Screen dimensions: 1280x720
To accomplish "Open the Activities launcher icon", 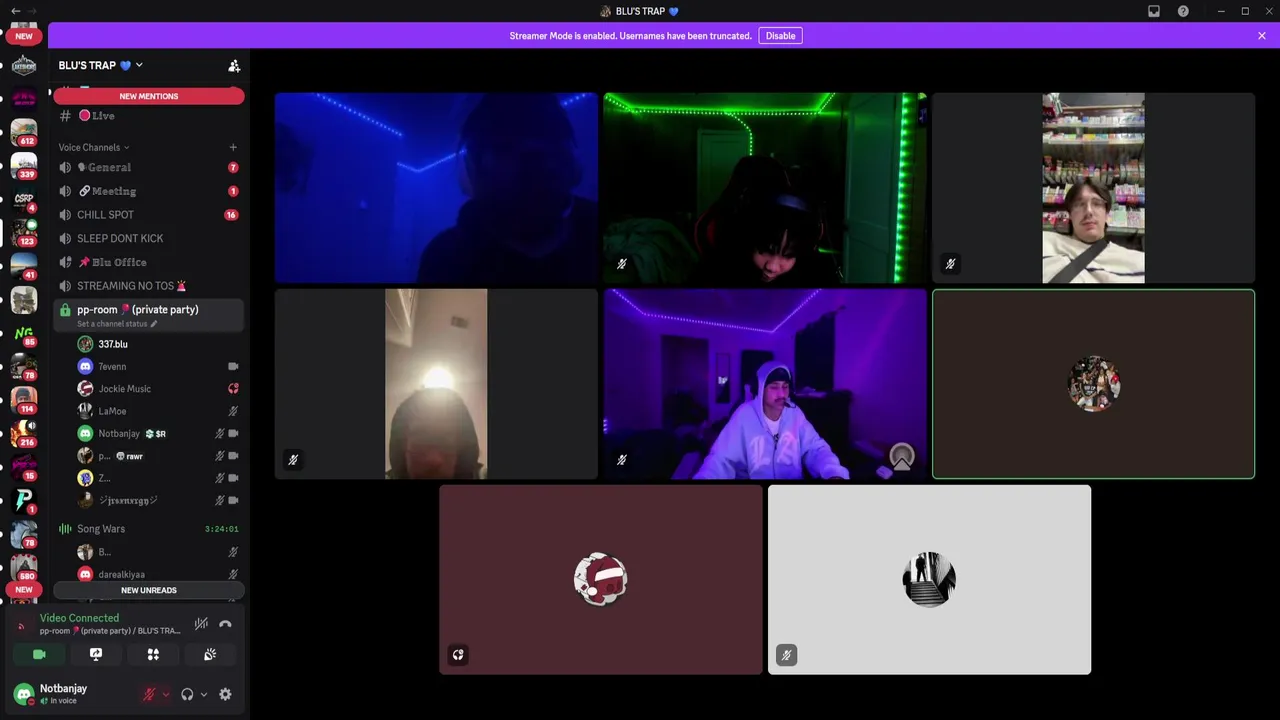I will (153, 654).
